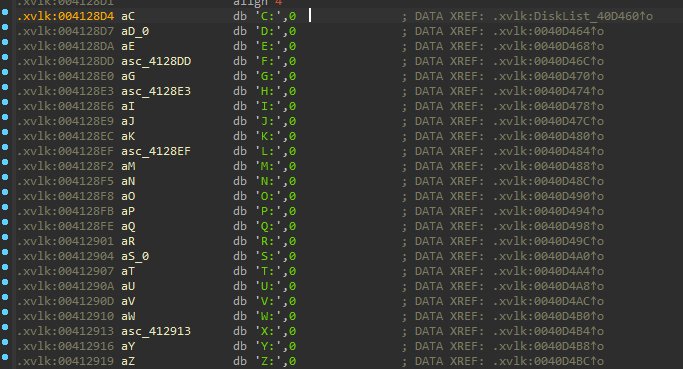Click the breakpoint dot for address 004128F2
The image size is (683, 369).
point(5,162)
